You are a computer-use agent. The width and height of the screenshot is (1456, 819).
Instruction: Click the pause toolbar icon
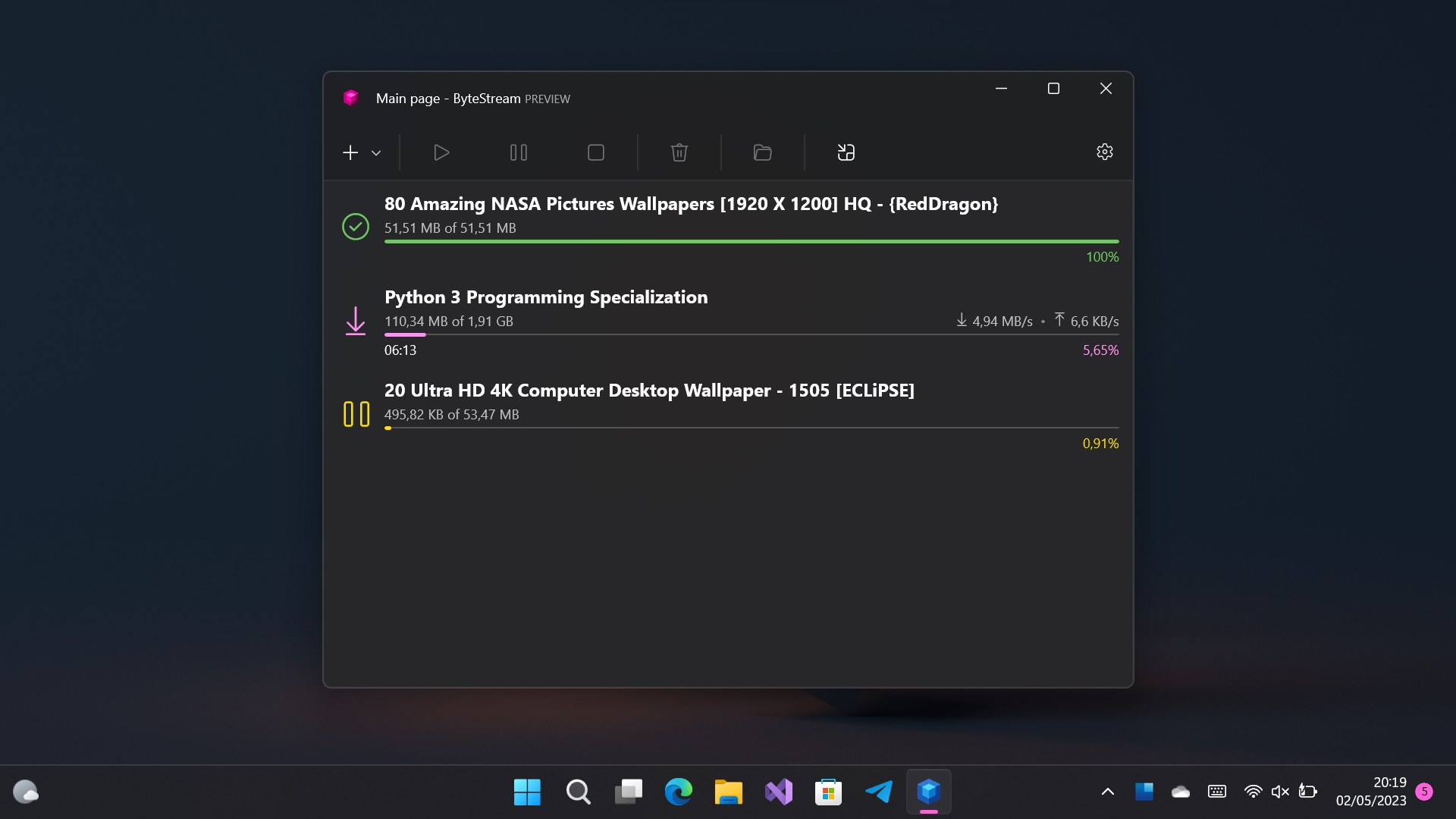tap(519, 152)
